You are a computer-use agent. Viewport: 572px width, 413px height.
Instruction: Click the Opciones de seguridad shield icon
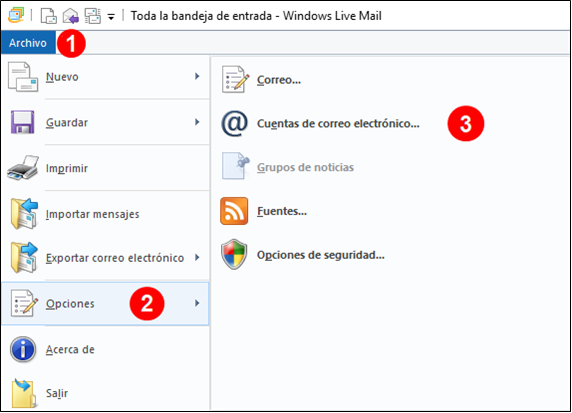pyautogui.click(x=234, y=254)
